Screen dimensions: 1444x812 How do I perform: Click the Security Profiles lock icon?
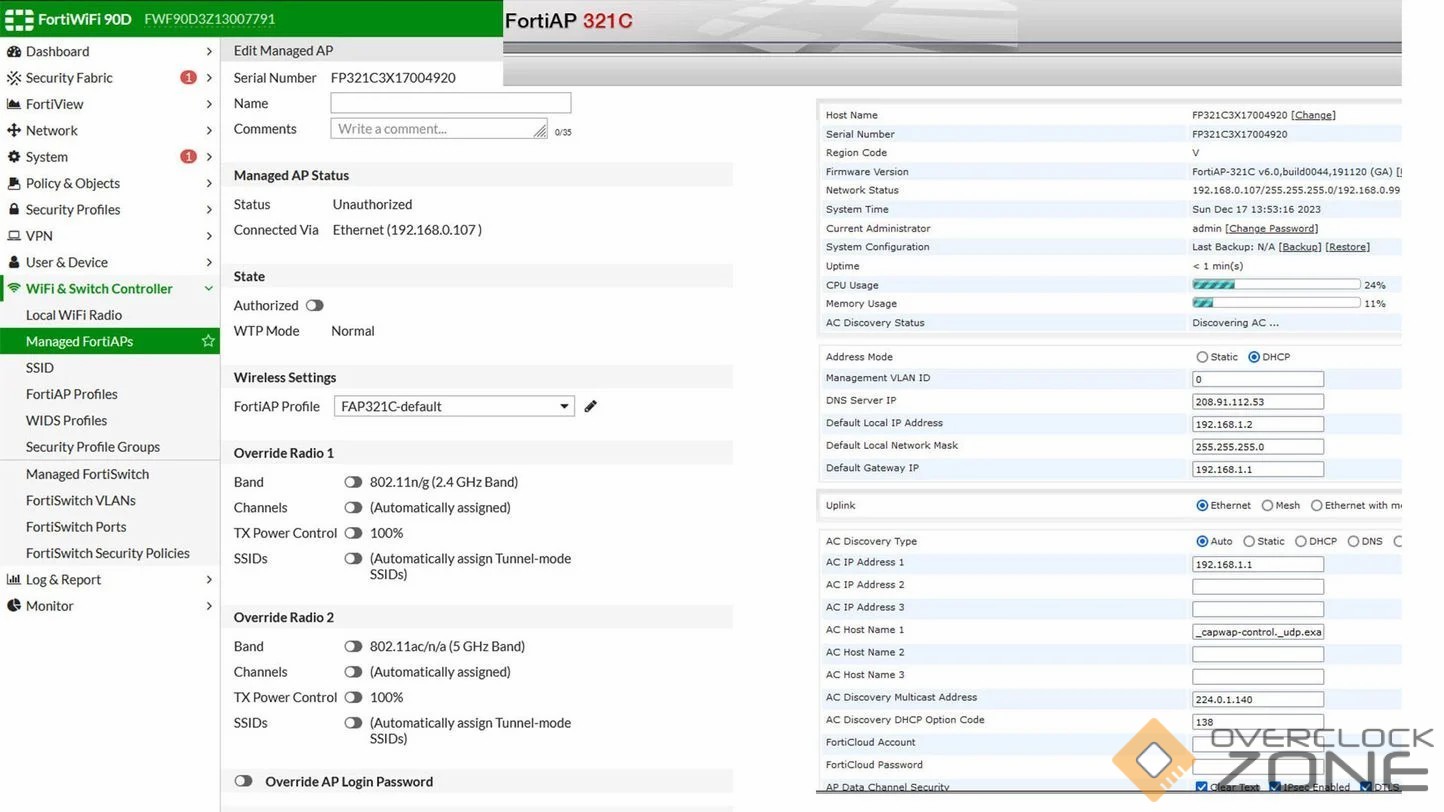pyautogui.click(x=14, y=209)
